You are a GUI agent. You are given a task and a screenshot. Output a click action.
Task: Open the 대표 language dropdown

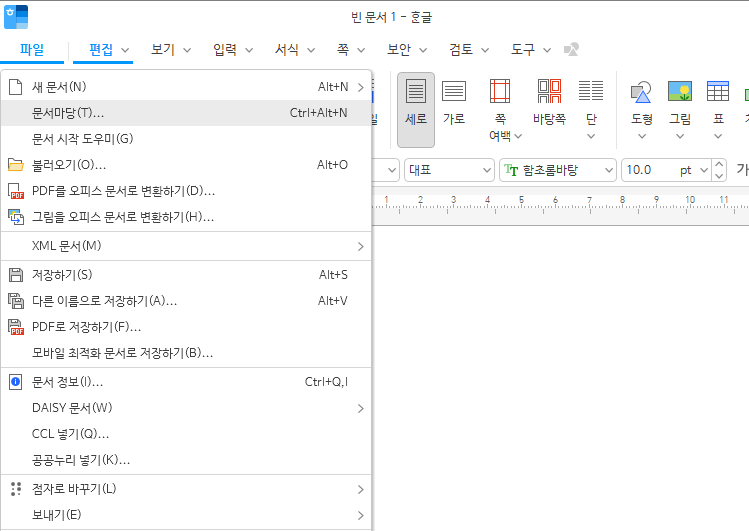449,170
